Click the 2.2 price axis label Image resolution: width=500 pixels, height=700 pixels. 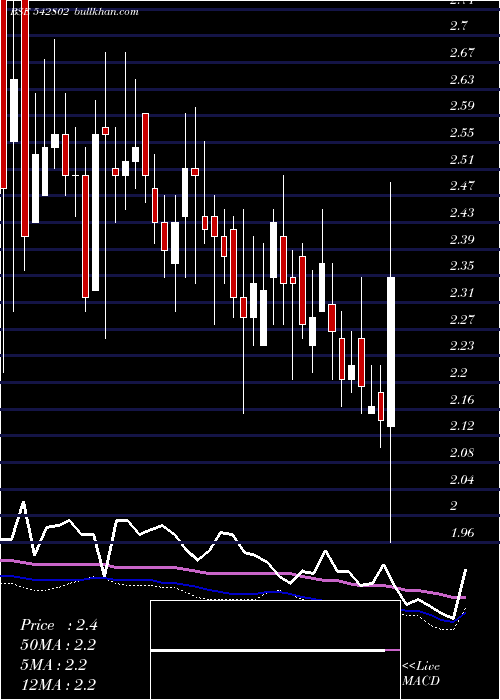click(x=458, y=373)
